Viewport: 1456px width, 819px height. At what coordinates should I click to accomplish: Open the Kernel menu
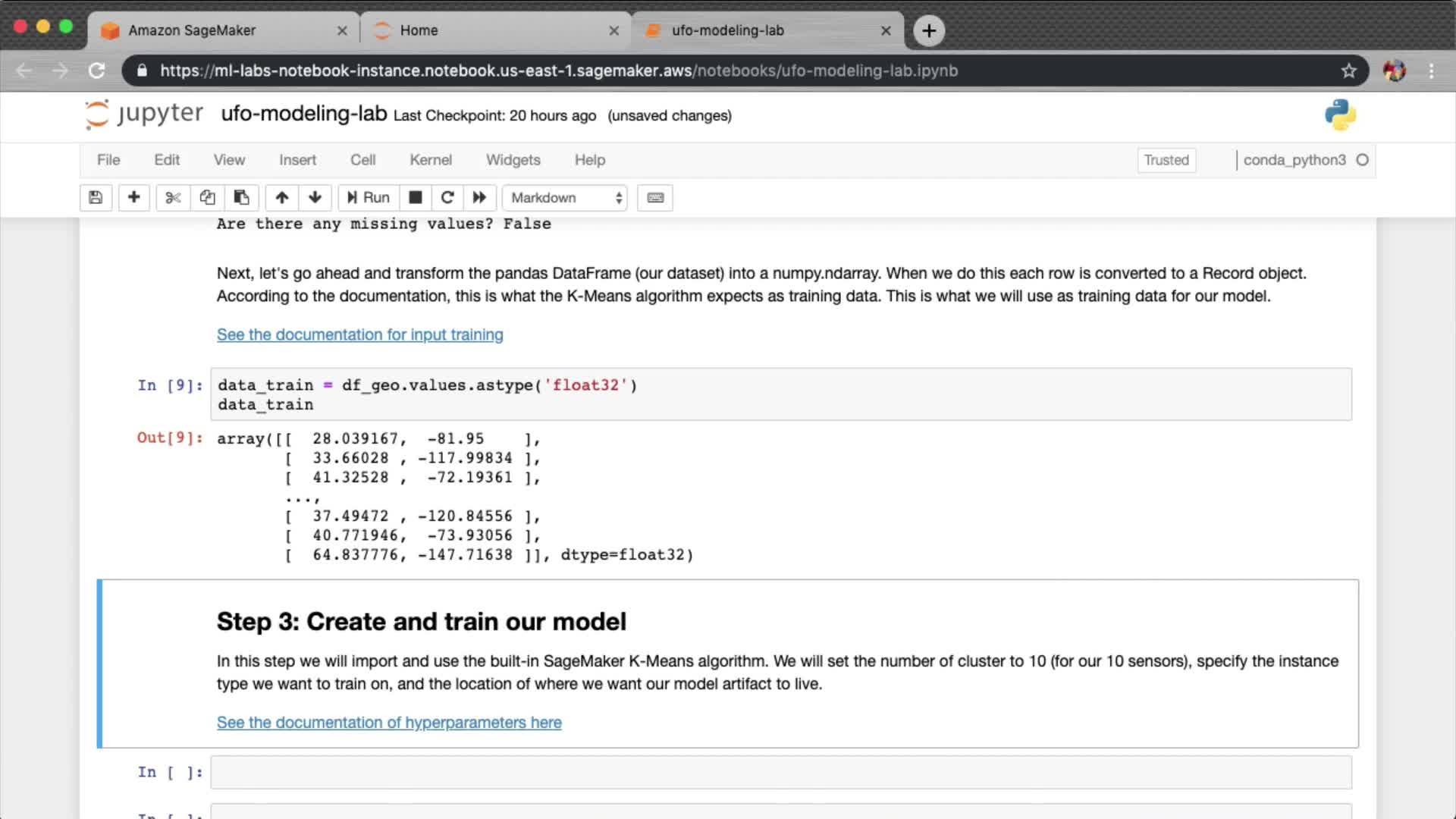point(430,160)
